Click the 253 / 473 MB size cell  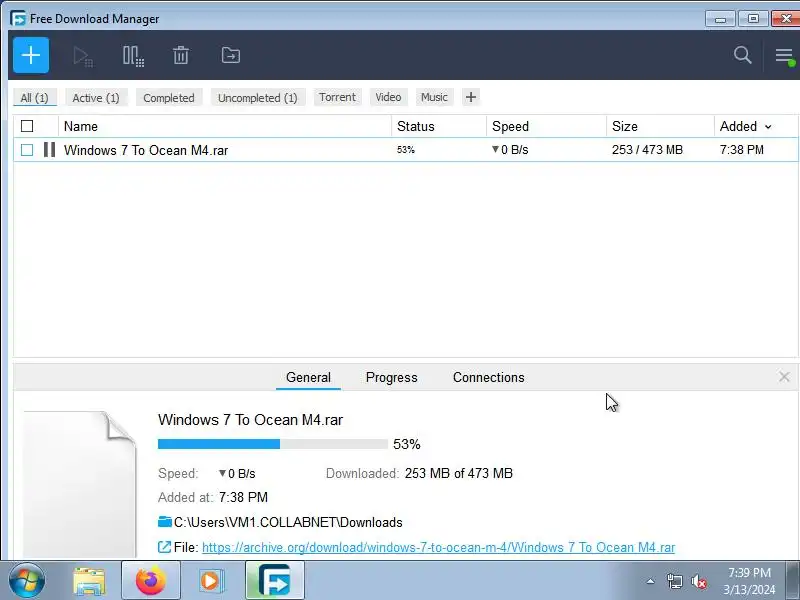coord(647,150)
